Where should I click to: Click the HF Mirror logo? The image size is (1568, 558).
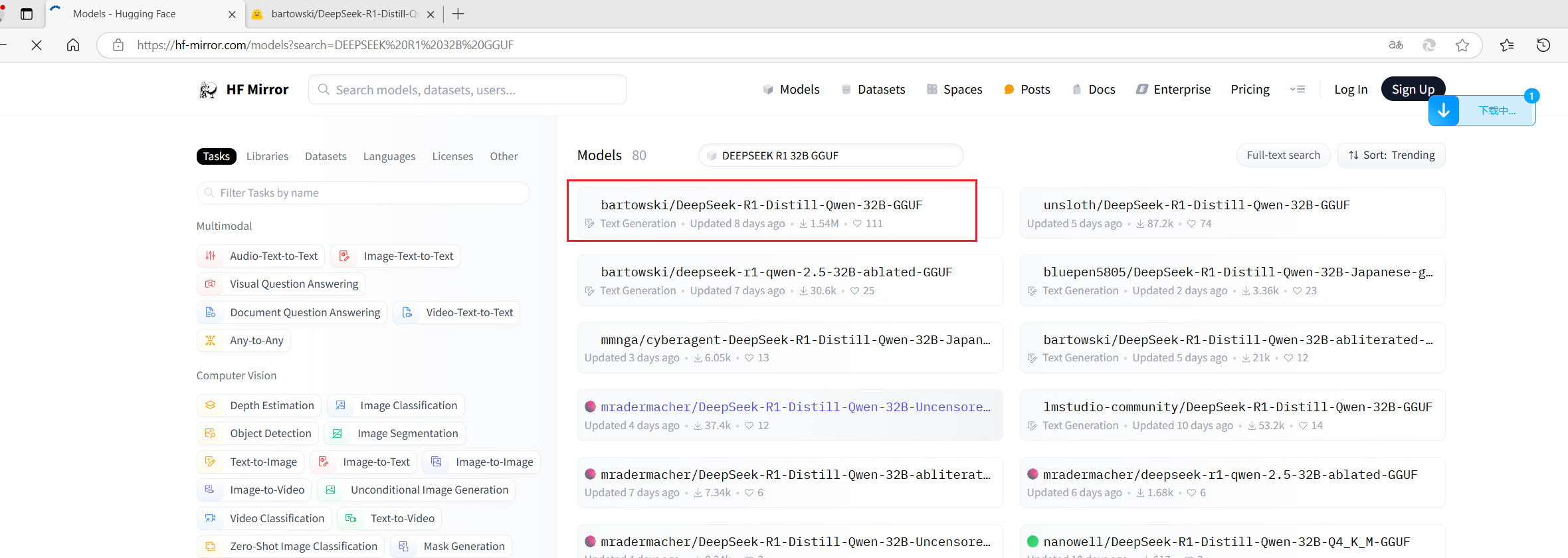coord(244,90)
